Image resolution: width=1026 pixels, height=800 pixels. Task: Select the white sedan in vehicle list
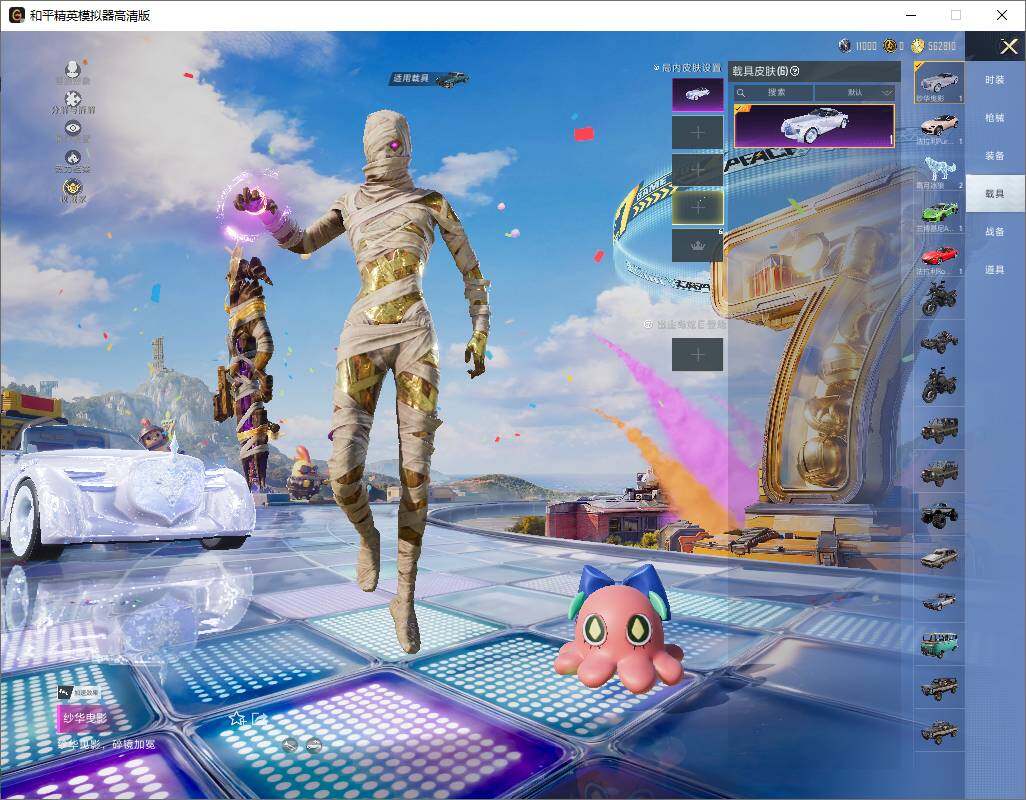(939, 558)
